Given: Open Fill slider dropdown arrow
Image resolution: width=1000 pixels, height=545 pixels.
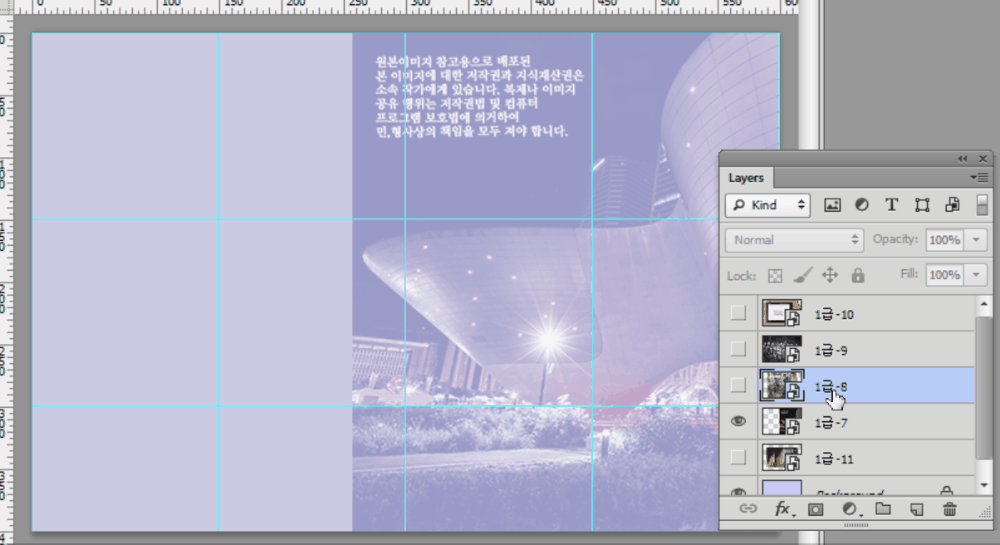Looking at the screenshot, I should pyautogui.click(x=976, y=275).
